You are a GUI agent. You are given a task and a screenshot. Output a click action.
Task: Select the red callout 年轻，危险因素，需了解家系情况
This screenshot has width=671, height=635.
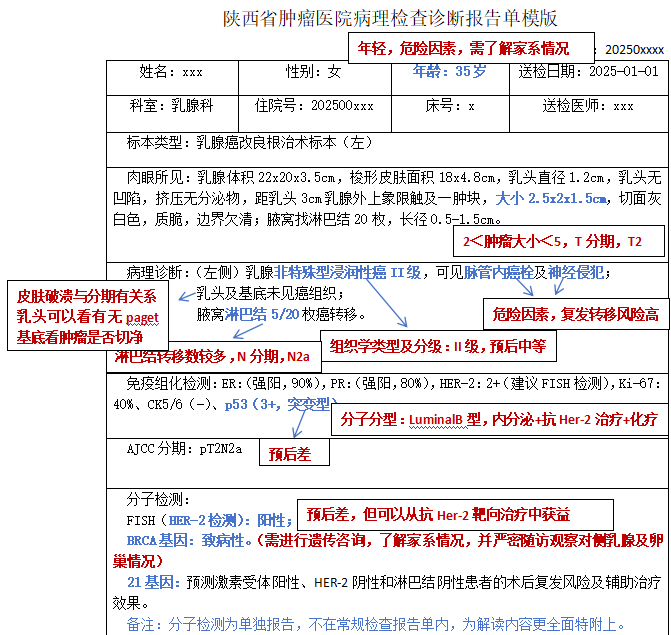click(x=470, y=48)
